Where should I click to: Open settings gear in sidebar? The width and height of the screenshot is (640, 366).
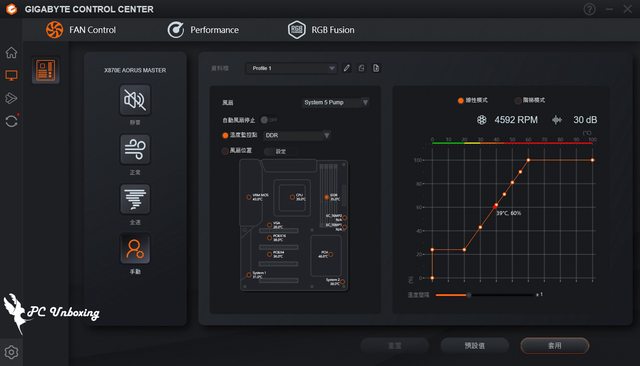coord(11,352)
